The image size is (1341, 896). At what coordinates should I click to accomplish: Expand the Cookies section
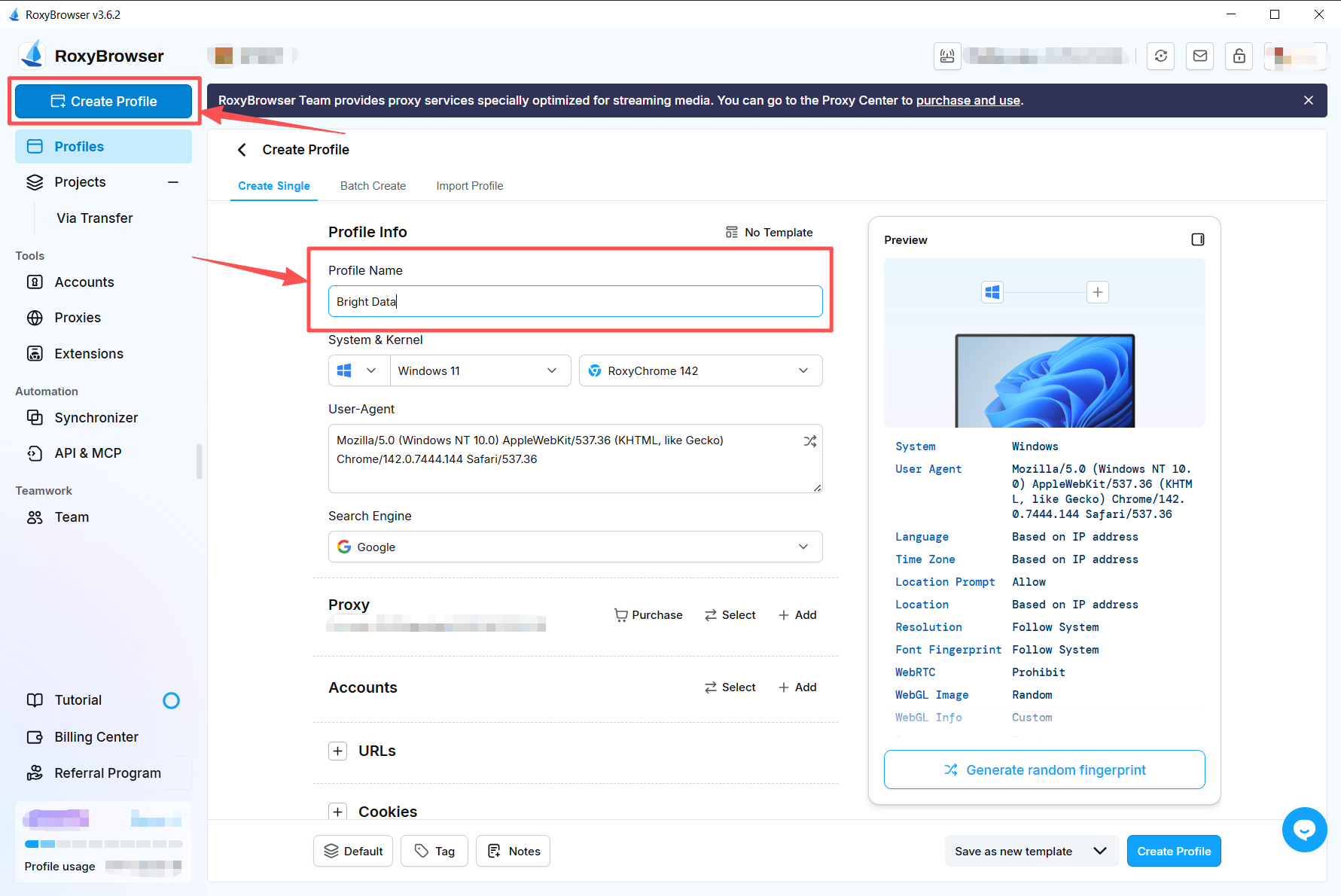point(338,812)
